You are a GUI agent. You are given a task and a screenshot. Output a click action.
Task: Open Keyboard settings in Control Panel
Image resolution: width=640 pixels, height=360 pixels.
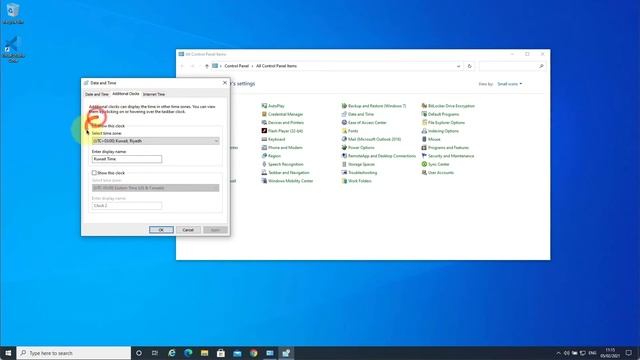273,139
